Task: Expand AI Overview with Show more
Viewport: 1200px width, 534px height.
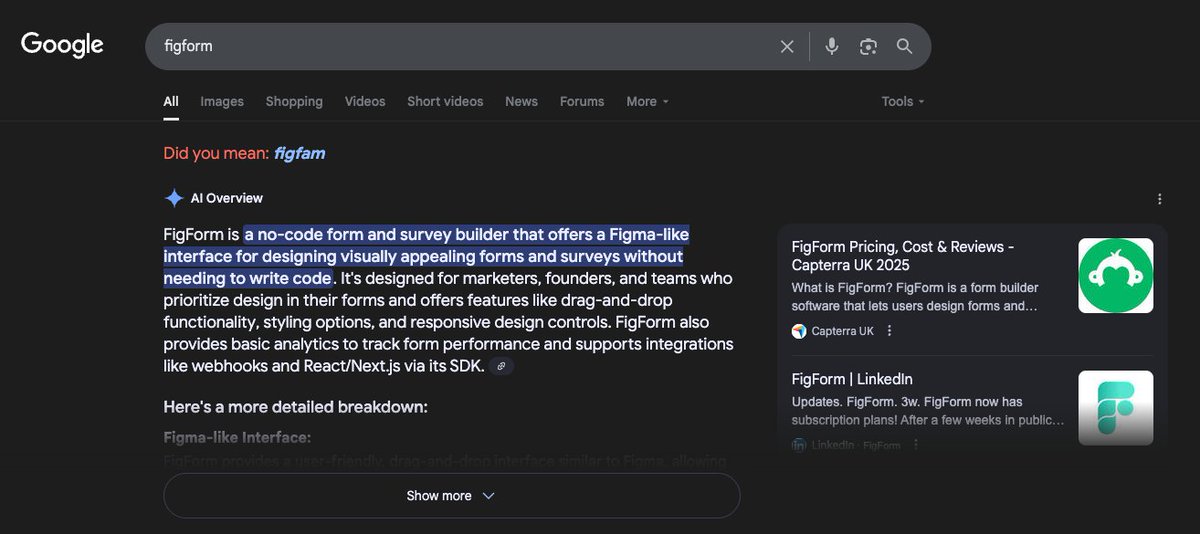Action: point(451,496)
